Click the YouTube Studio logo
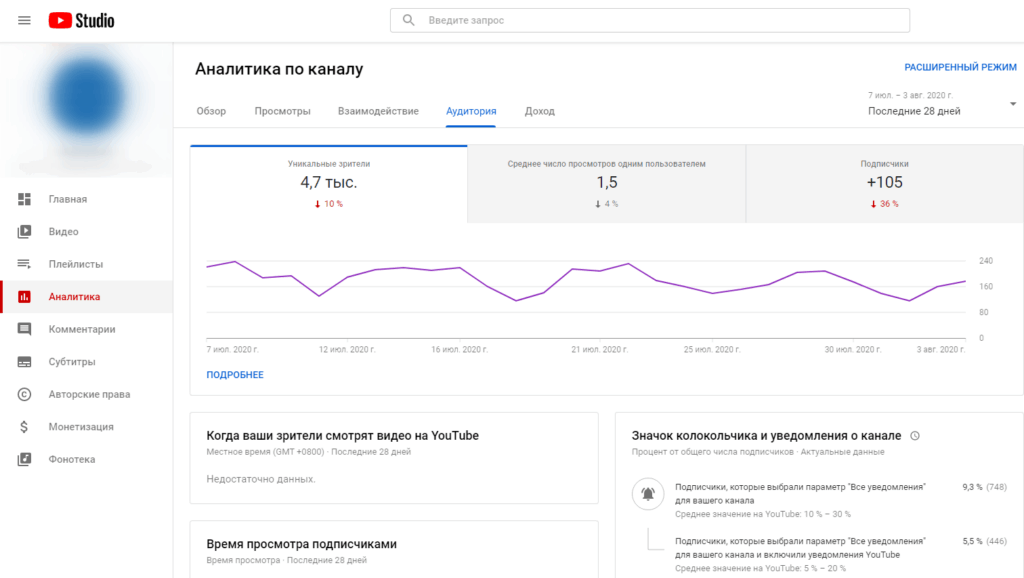The height and width of the screenshot is (578, 1024). [x=82, y=21]
